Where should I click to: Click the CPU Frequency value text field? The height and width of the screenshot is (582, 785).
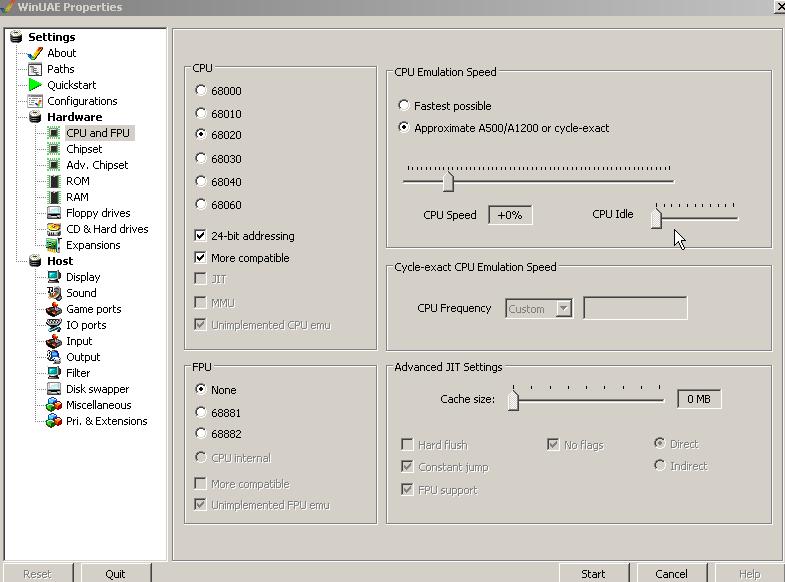pos(635,308)
